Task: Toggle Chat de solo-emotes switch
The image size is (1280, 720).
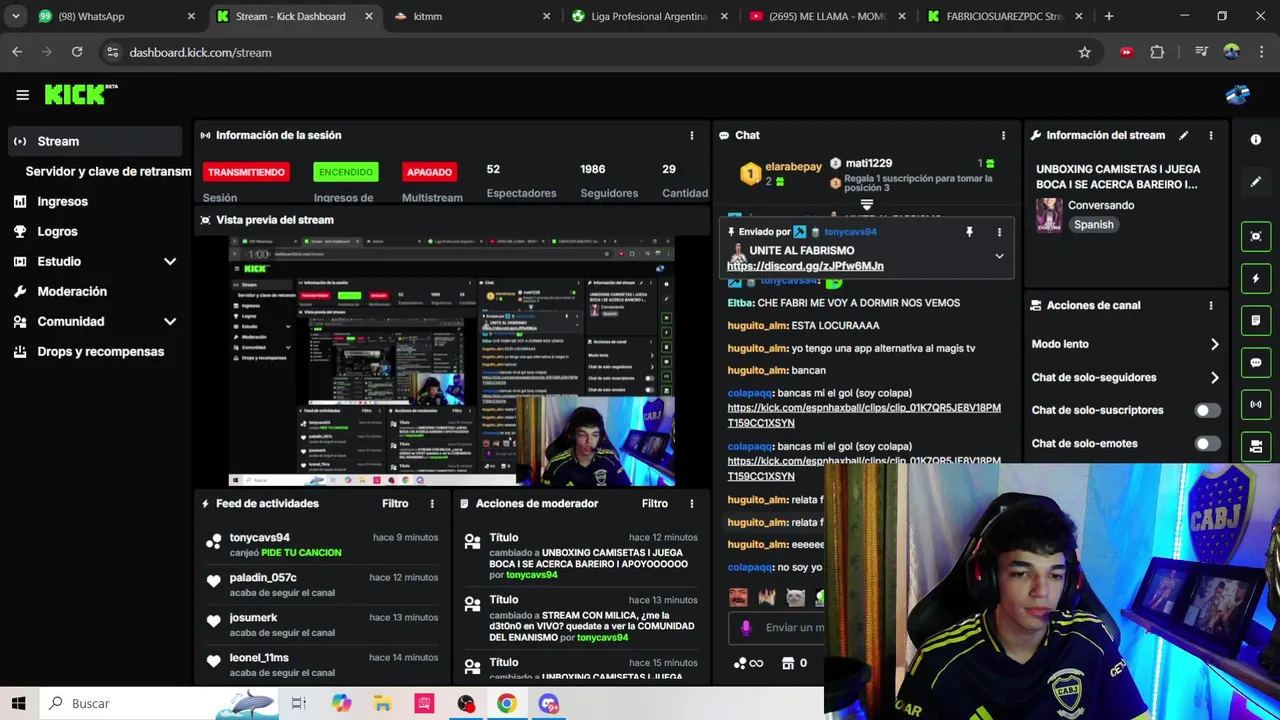Action: pos(1207,443)
